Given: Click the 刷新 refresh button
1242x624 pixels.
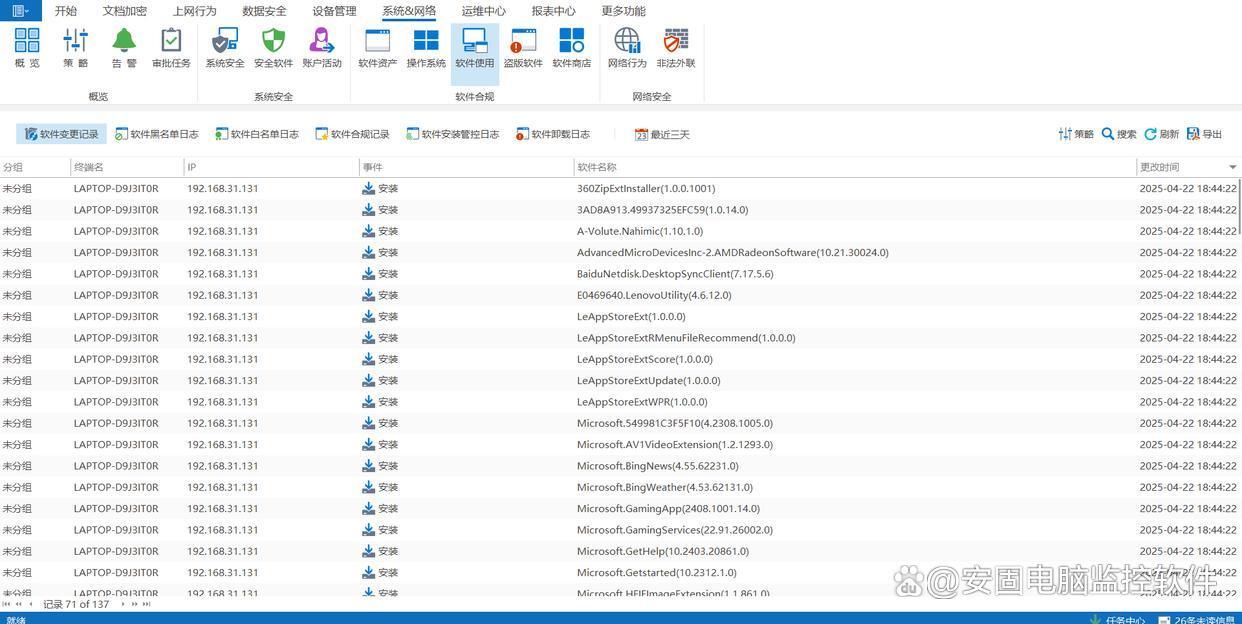Looking at the screenshot, I should [1162, 134].
